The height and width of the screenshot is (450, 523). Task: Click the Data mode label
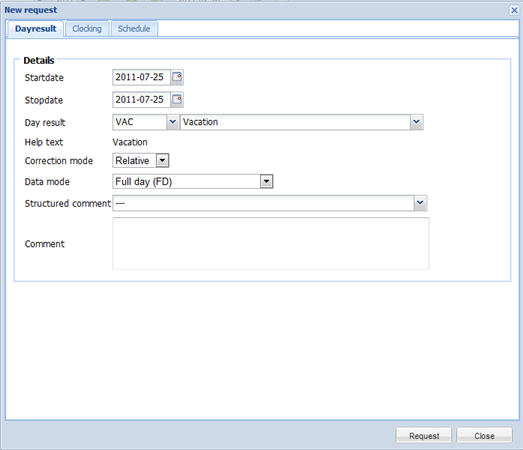[x=47, y=182]
